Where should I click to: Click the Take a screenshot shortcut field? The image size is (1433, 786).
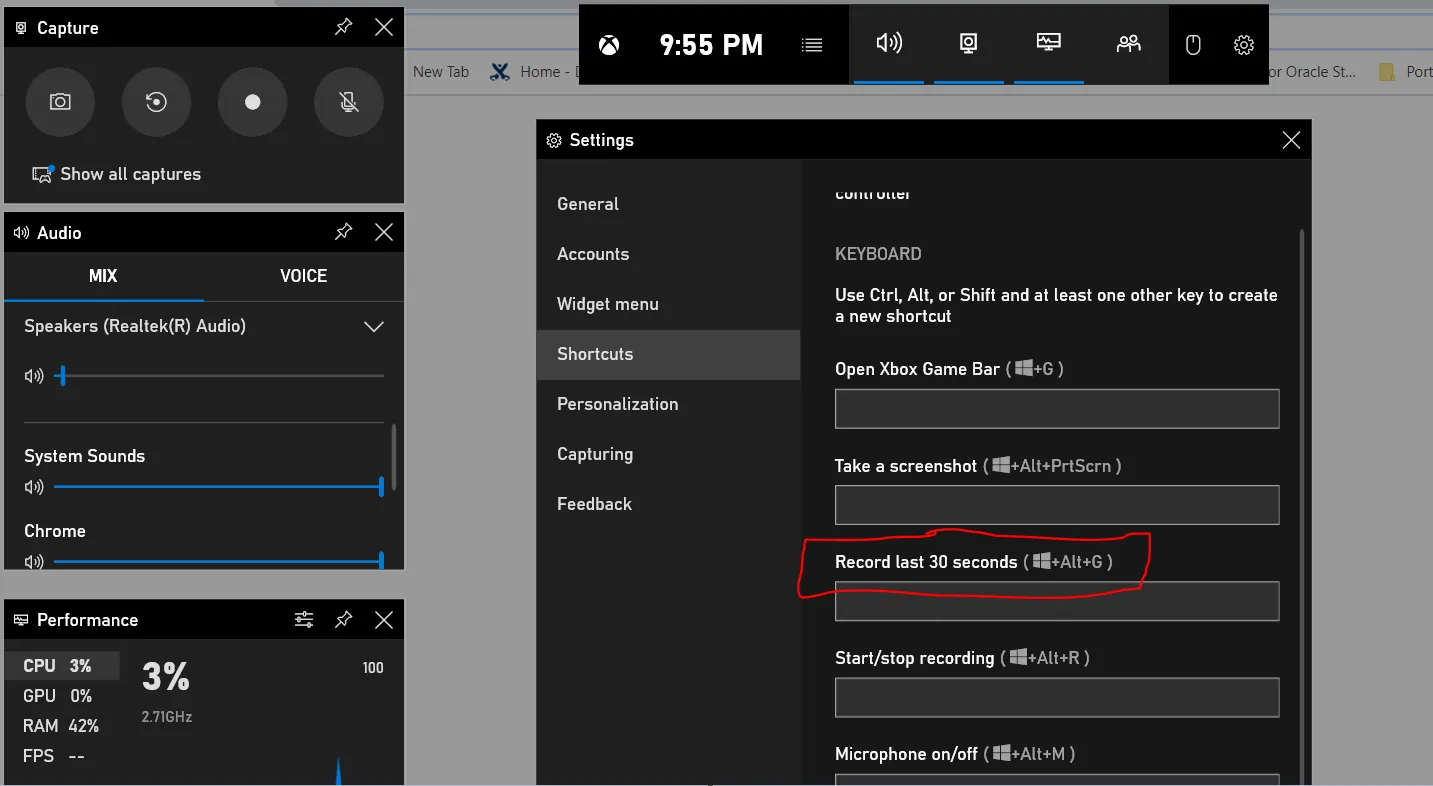1057,505
